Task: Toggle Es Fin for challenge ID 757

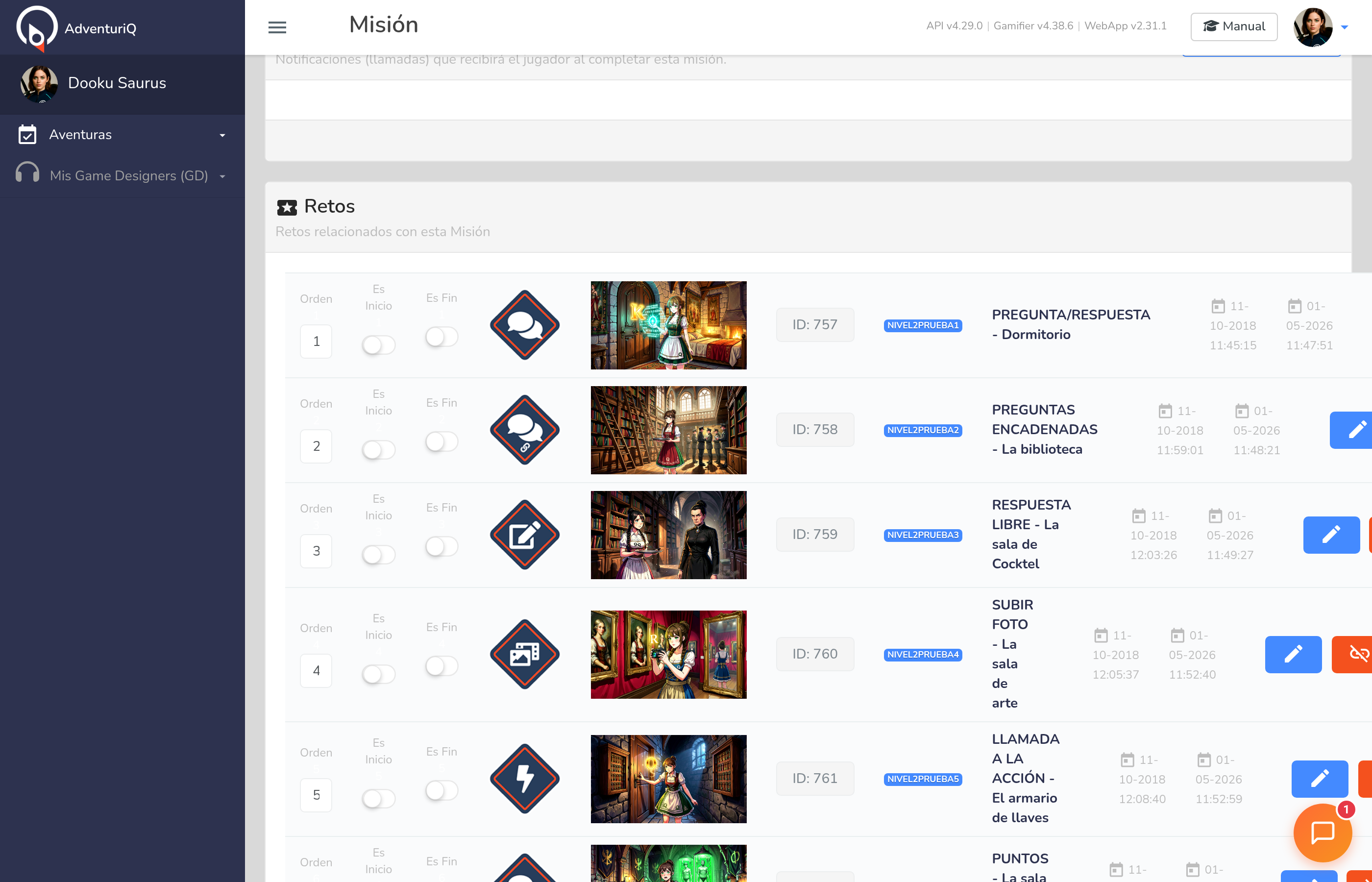Action: (x=441, y=337)
